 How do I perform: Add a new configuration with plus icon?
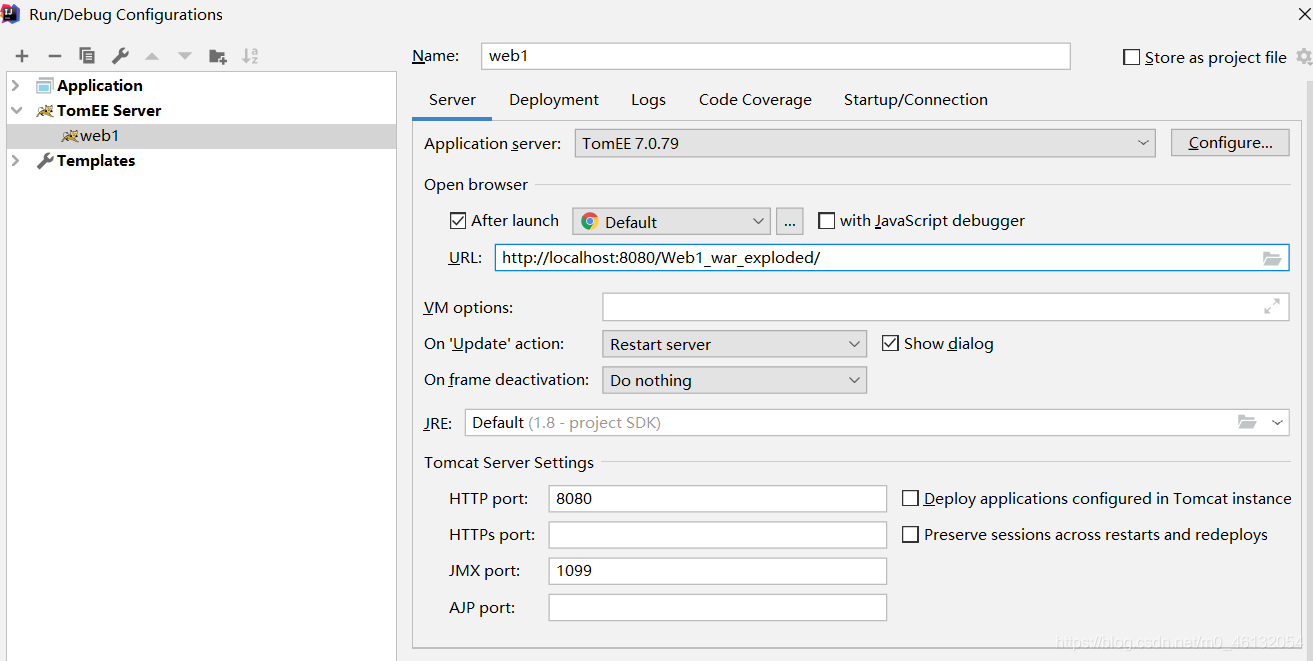(x=22, y=56)
